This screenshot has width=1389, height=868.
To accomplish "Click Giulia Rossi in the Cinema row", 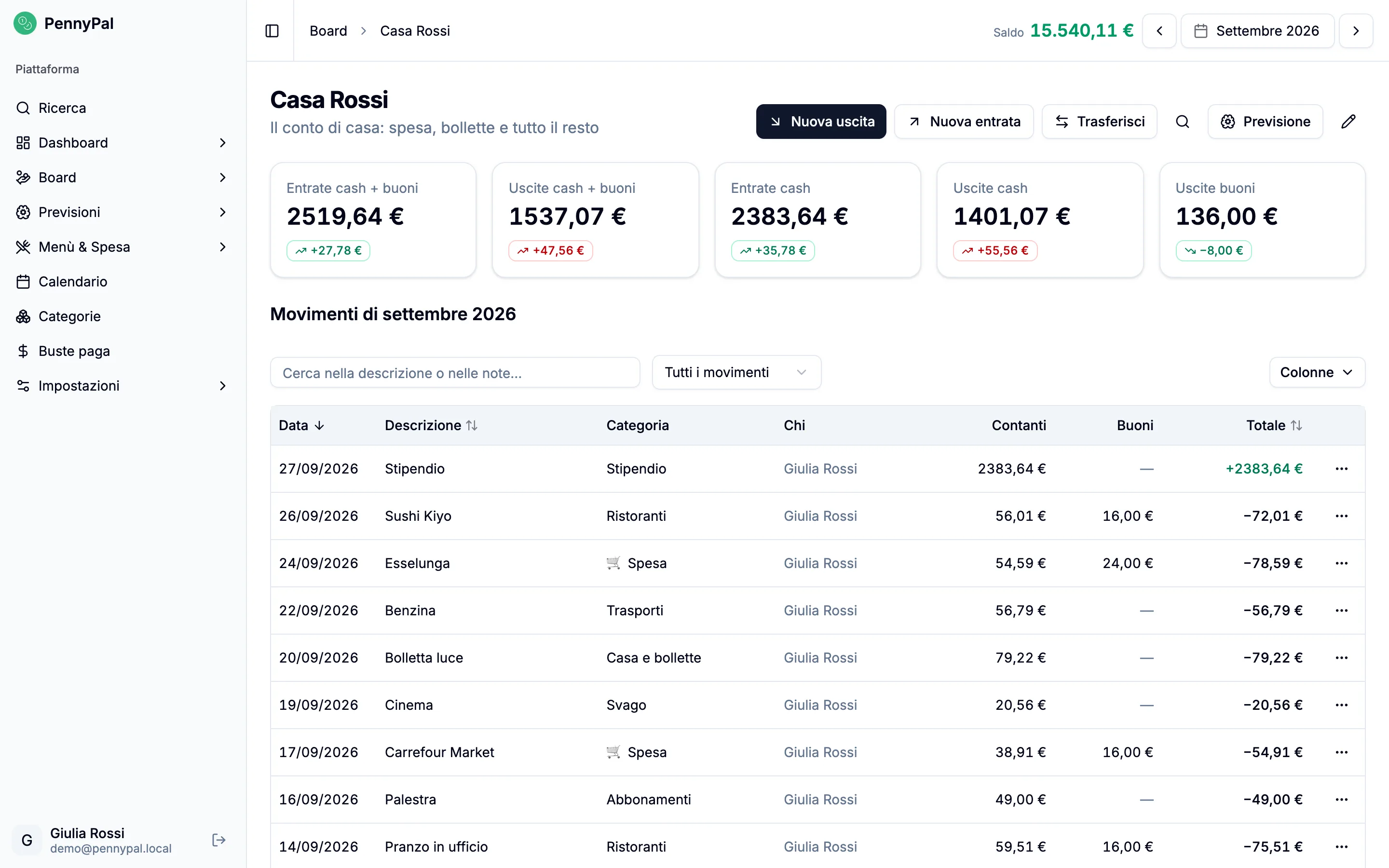I will [x=820, y=705].
